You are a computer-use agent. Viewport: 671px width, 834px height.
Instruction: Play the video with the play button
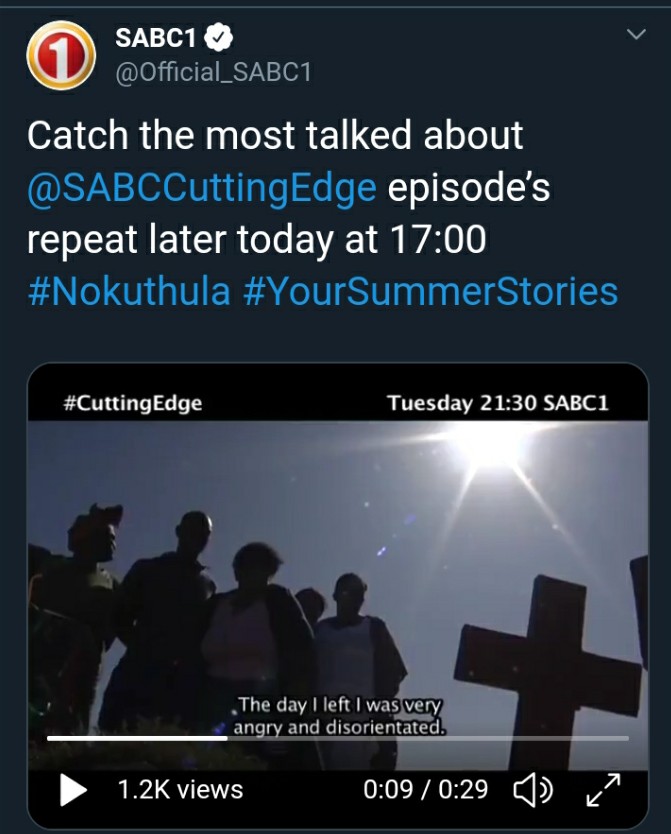click(73, 790)
